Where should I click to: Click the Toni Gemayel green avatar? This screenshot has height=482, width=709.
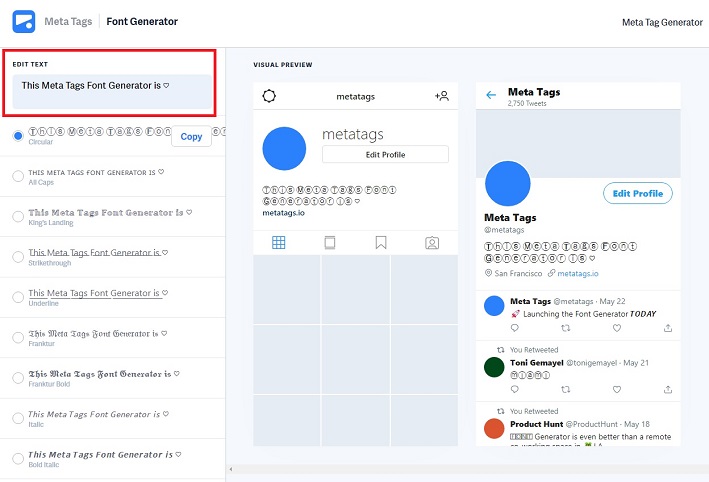point(494,367)
